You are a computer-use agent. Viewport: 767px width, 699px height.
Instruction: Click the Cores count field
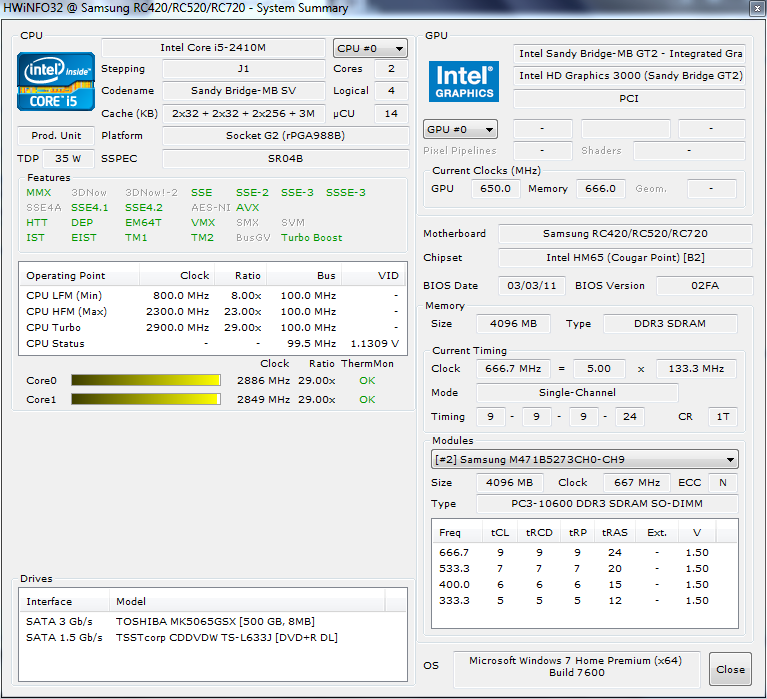391,68
